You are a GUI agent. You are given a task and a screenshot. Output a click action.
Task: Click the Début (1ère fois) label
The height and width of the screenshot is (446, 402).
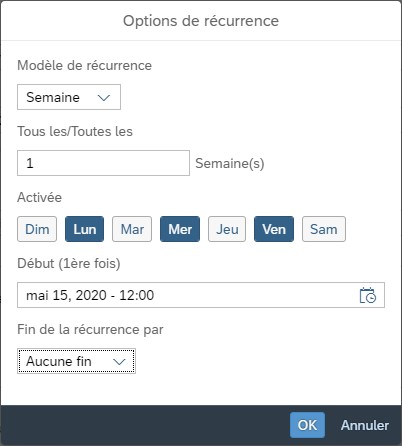[69, 263]
